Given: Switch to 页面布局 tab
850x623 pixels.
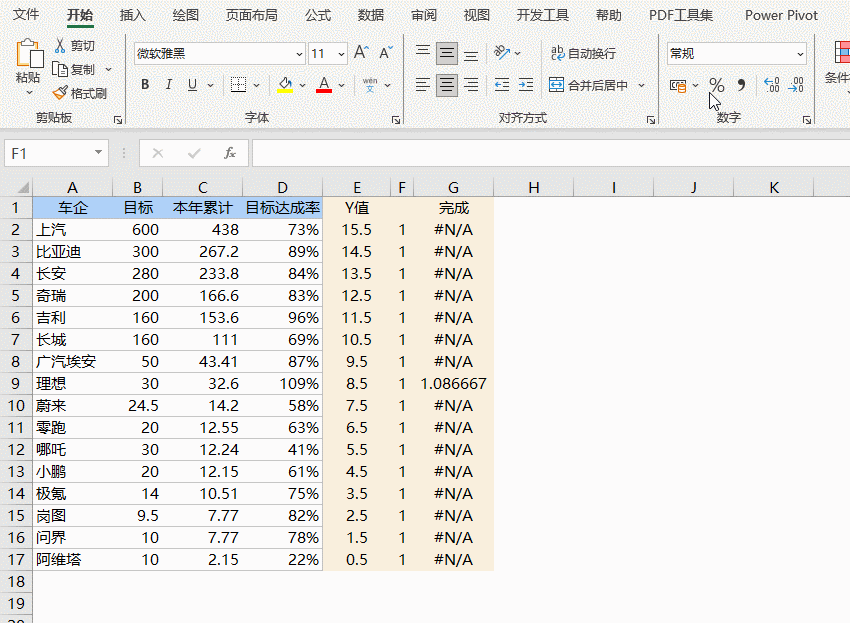Looking at the screenshot, I should 252,15.
